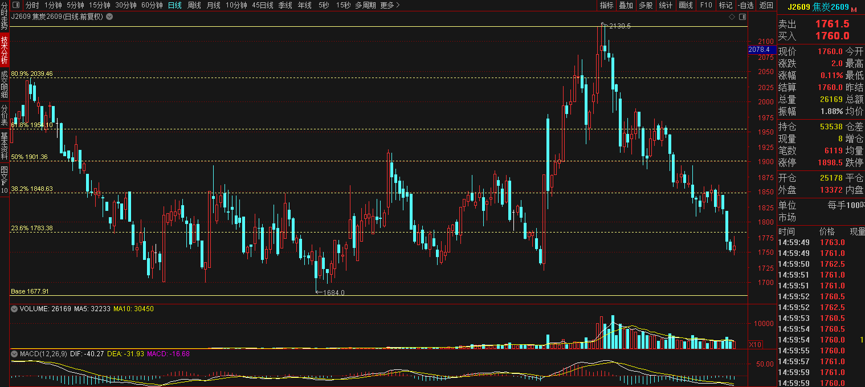Image resolution: width=865 pixels, height=387 pixels.
Task: Click the MA5: 32233 volume label
Action: coord(93,309)
